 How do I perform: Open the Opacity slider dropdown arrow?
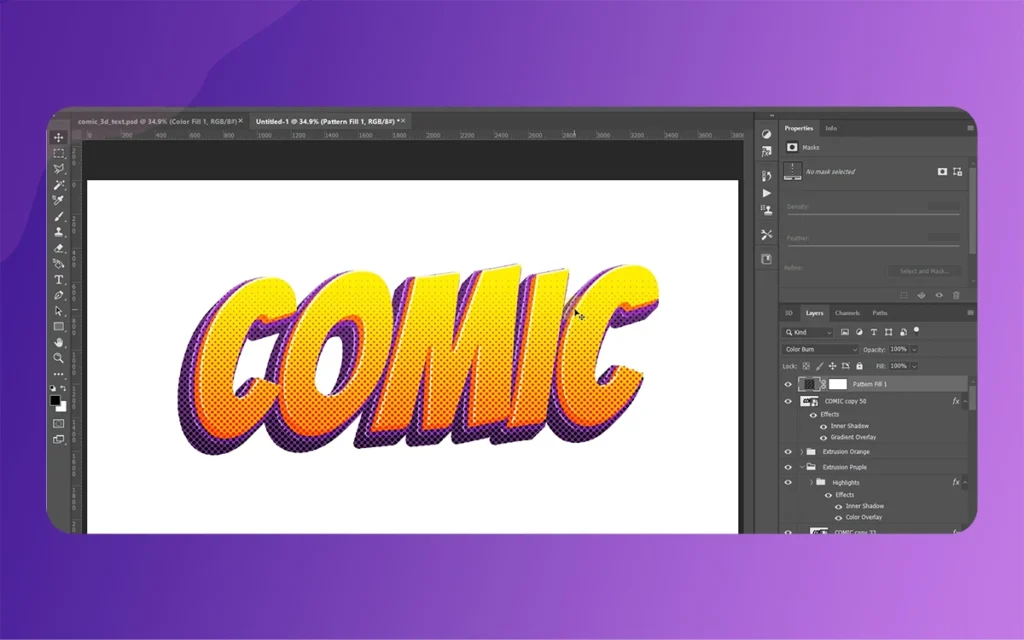pos(914,349)
